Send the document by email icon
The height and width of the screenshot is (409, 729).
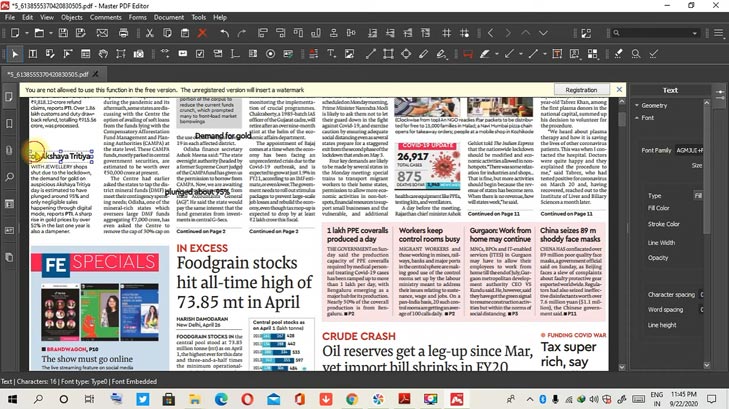pos(102,33)
